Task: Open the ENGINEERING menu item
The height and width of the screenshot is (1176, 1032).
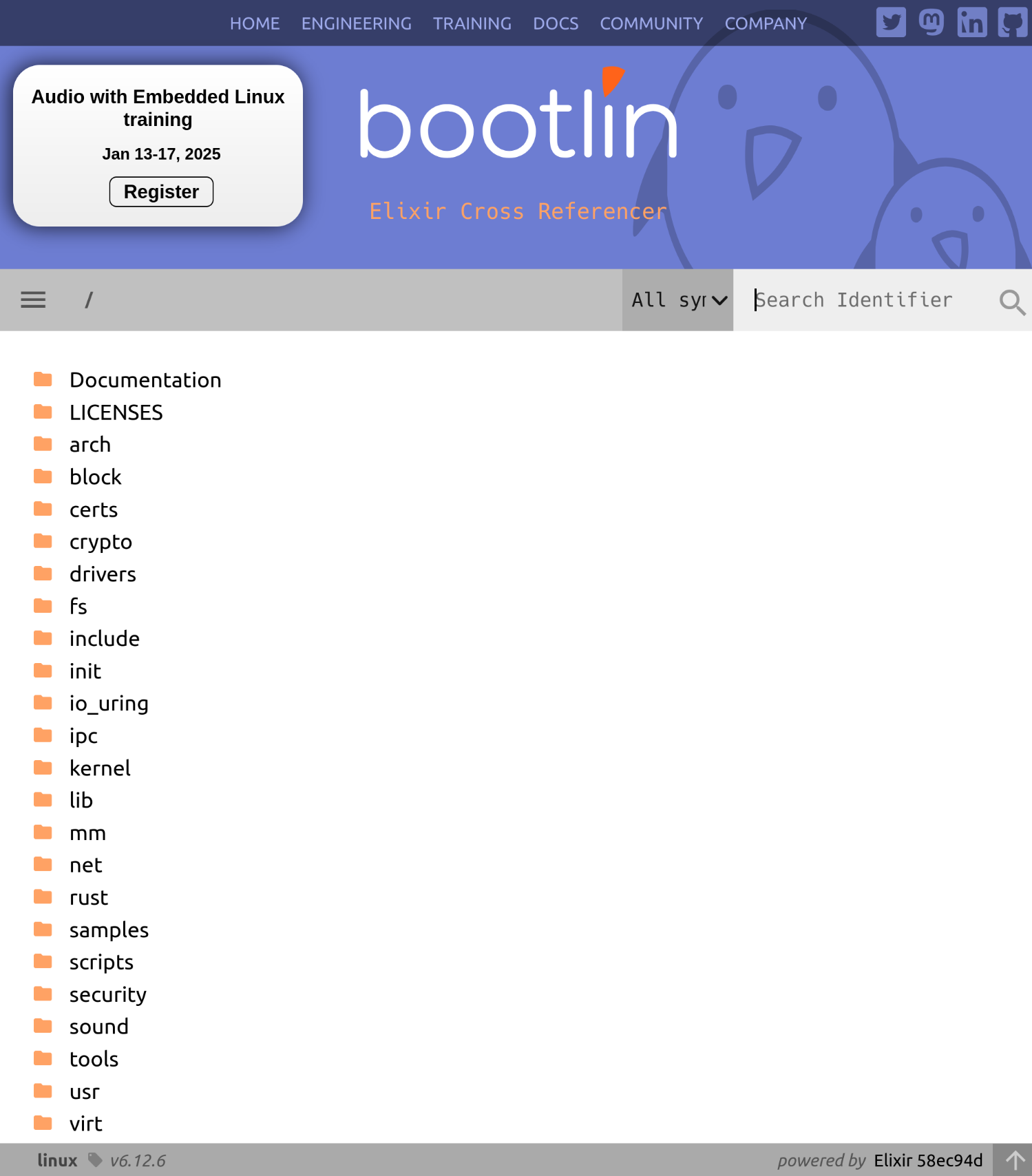Action: [356, 23]
